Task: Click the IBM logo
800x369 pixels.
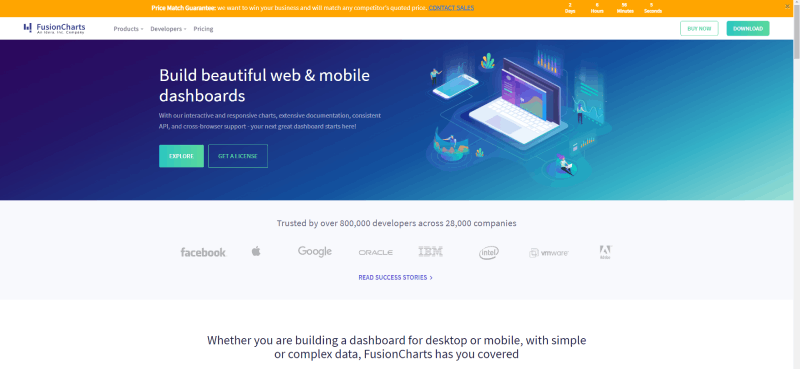Action: coord(431,251)
